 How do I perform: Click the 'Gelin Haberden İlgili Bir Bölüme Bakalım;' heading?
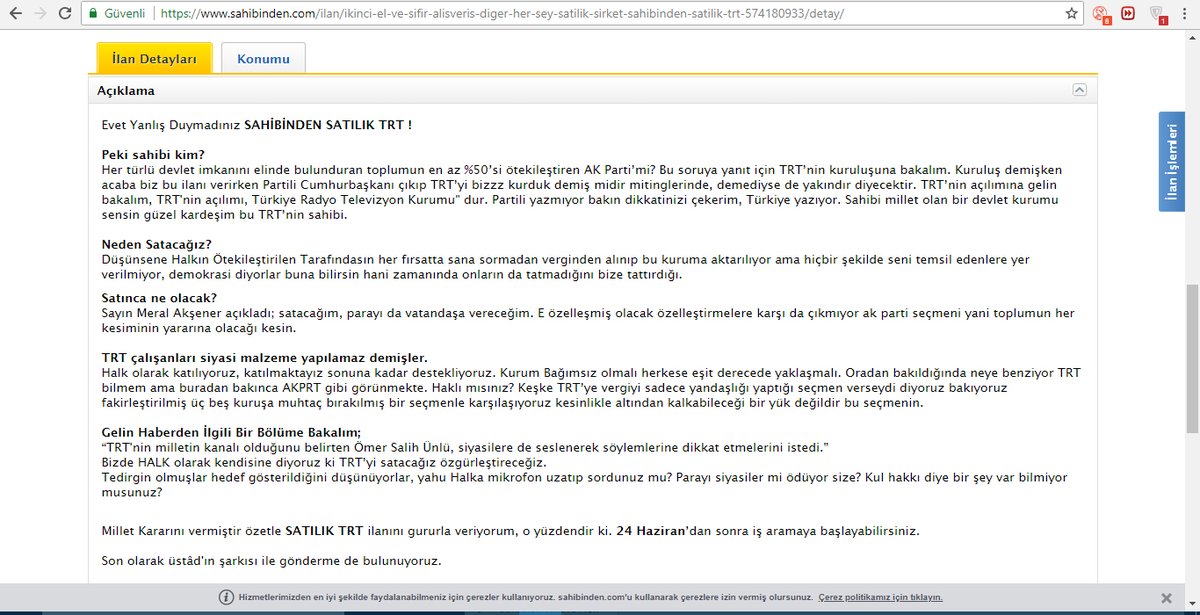(231, 432)
